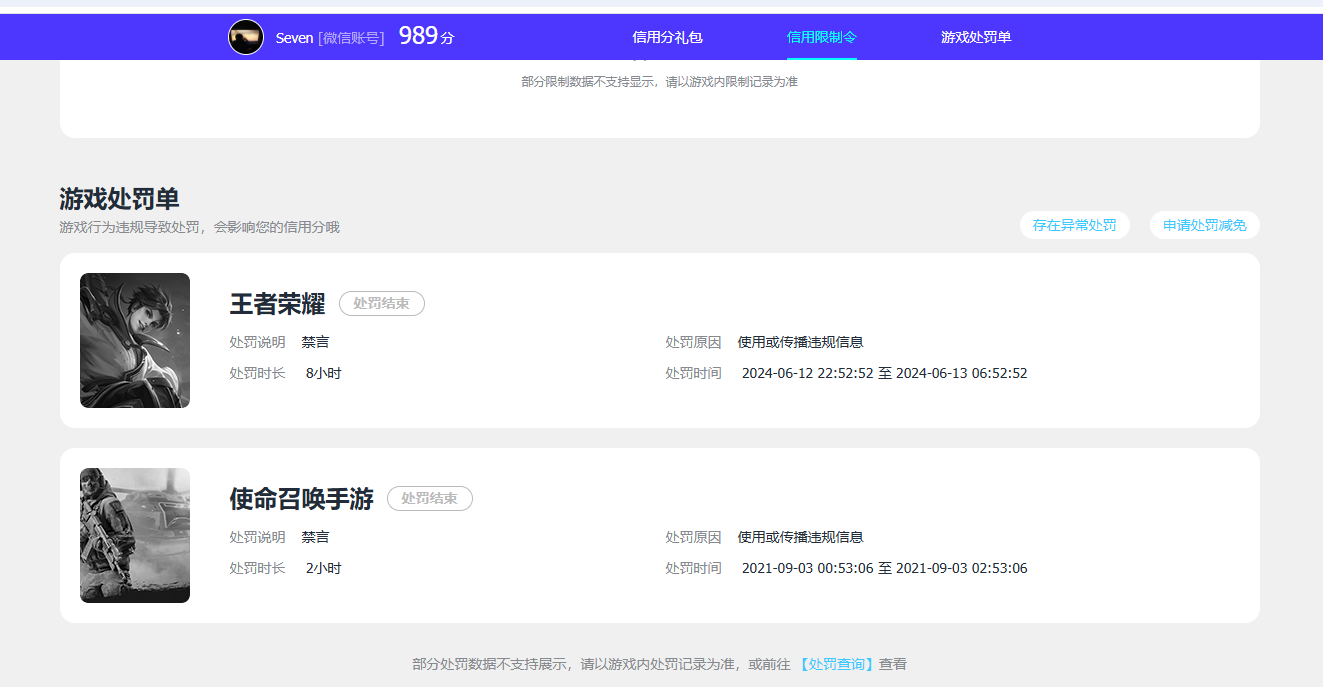Click the 游戏处罚单 section heading
The width and height of the screenshot is (1323, 687).
tap(119, 199)
